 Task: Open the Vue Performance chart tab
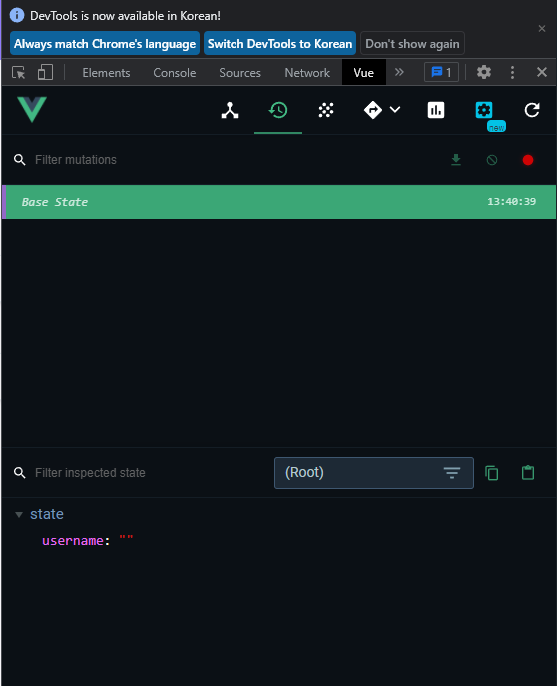[x=436, y=110]
